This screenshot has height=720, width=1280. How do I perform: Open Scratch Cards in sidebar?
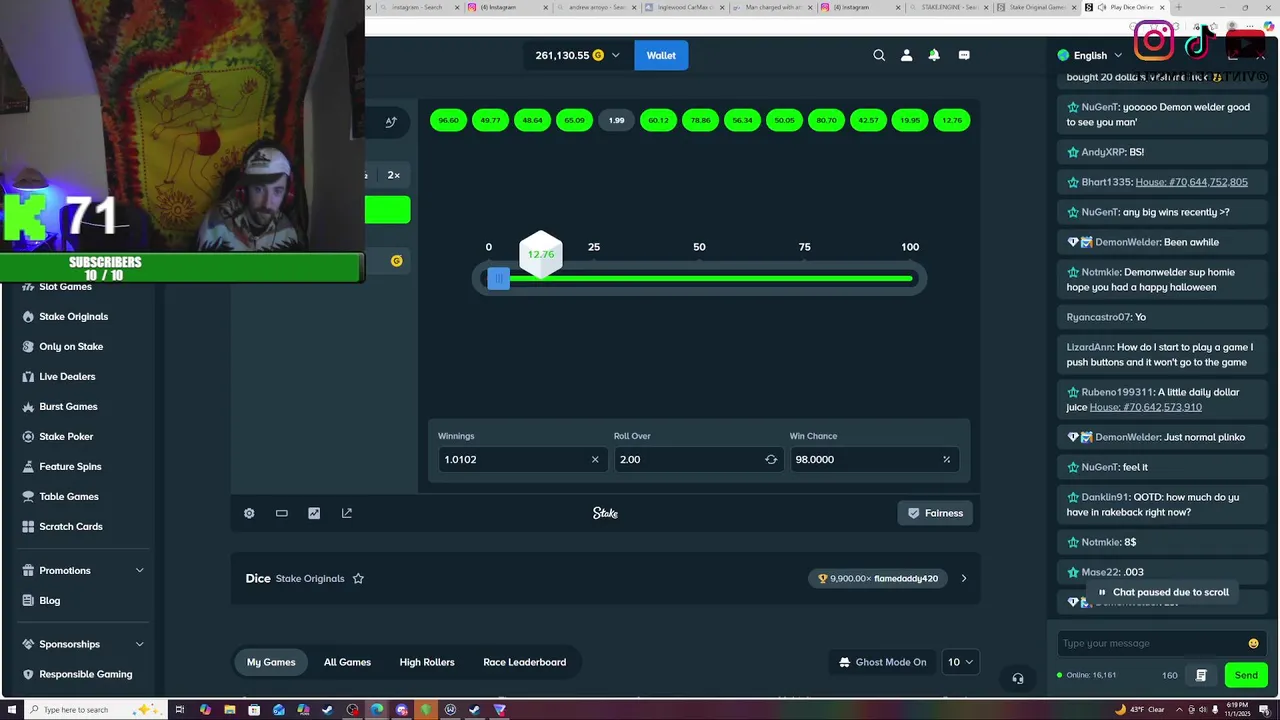71,526
